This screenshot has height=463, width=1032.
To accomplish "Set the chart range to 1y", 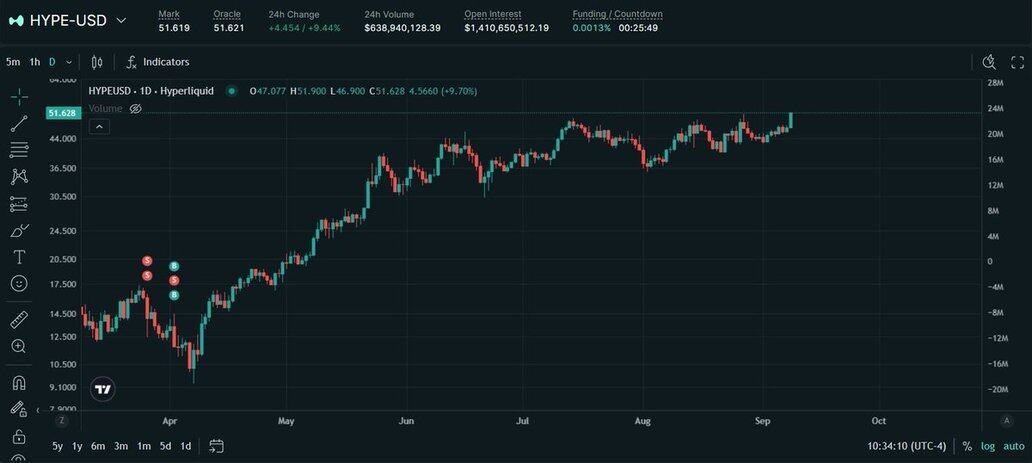I will click(77, 447).
